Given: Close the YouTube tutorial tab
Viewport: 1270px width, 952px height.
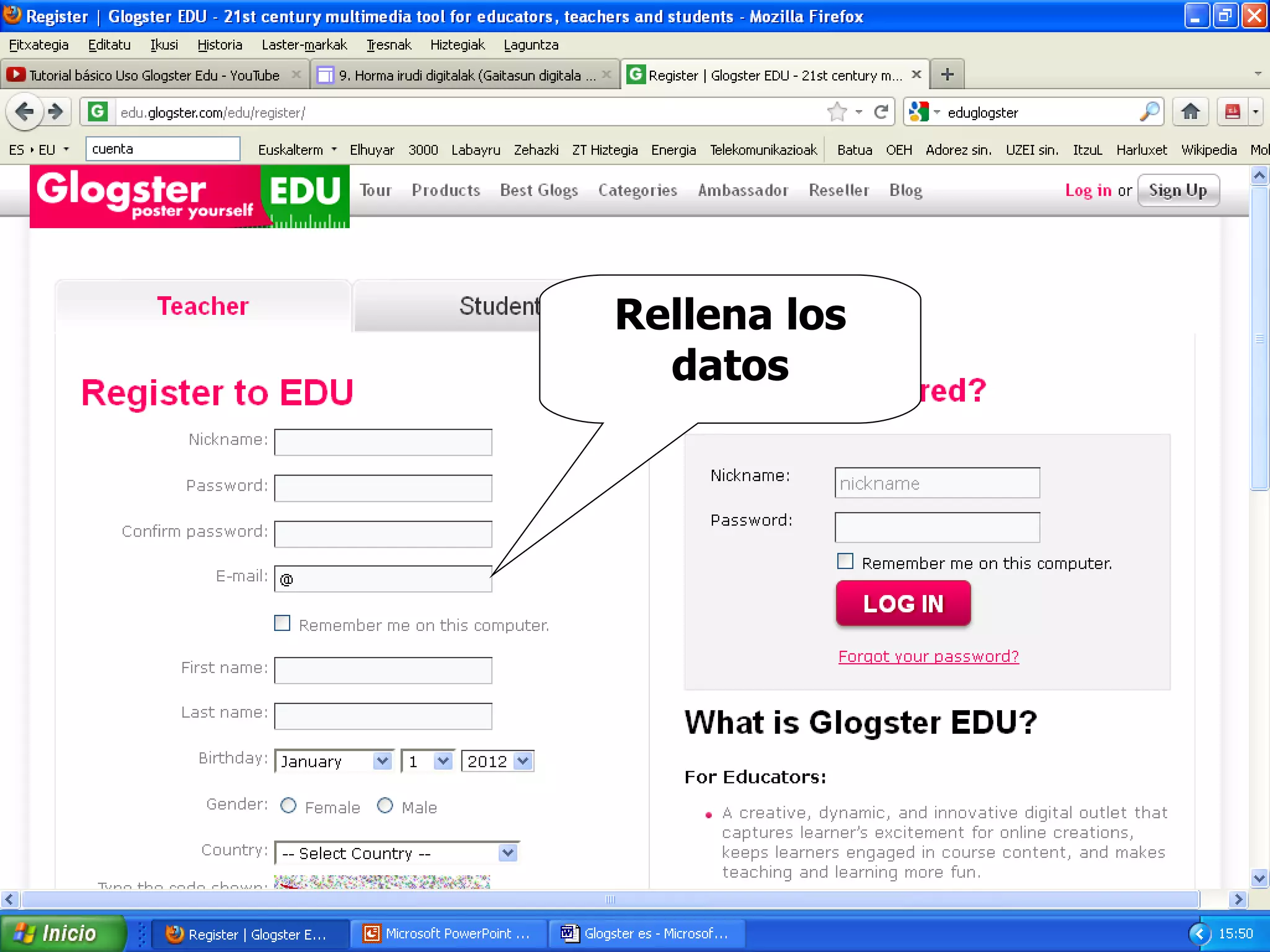Looking at the screenshot, I should click(296, 74).
